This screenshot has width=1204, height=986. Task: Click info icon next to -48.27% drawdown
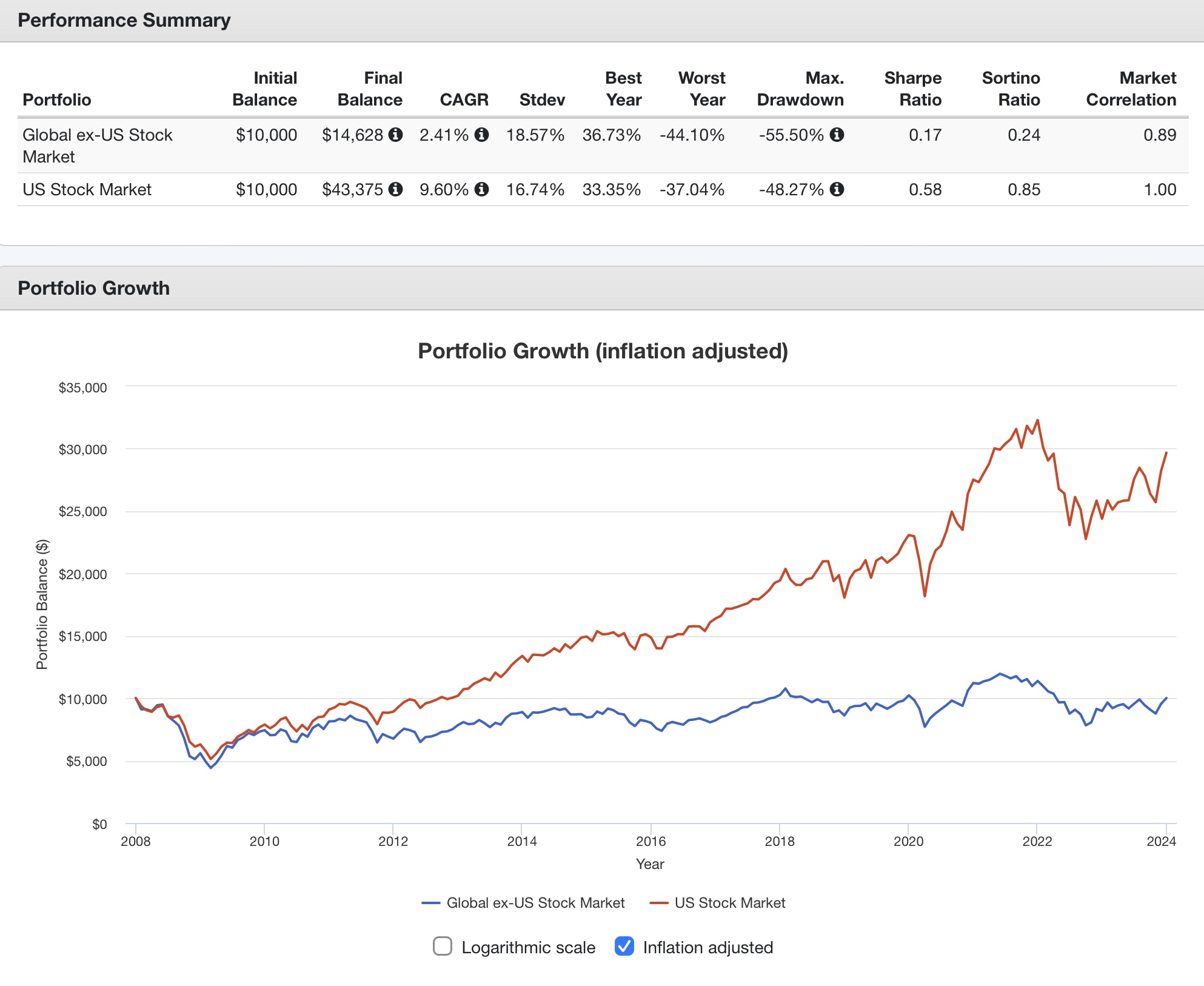(837, 189)
